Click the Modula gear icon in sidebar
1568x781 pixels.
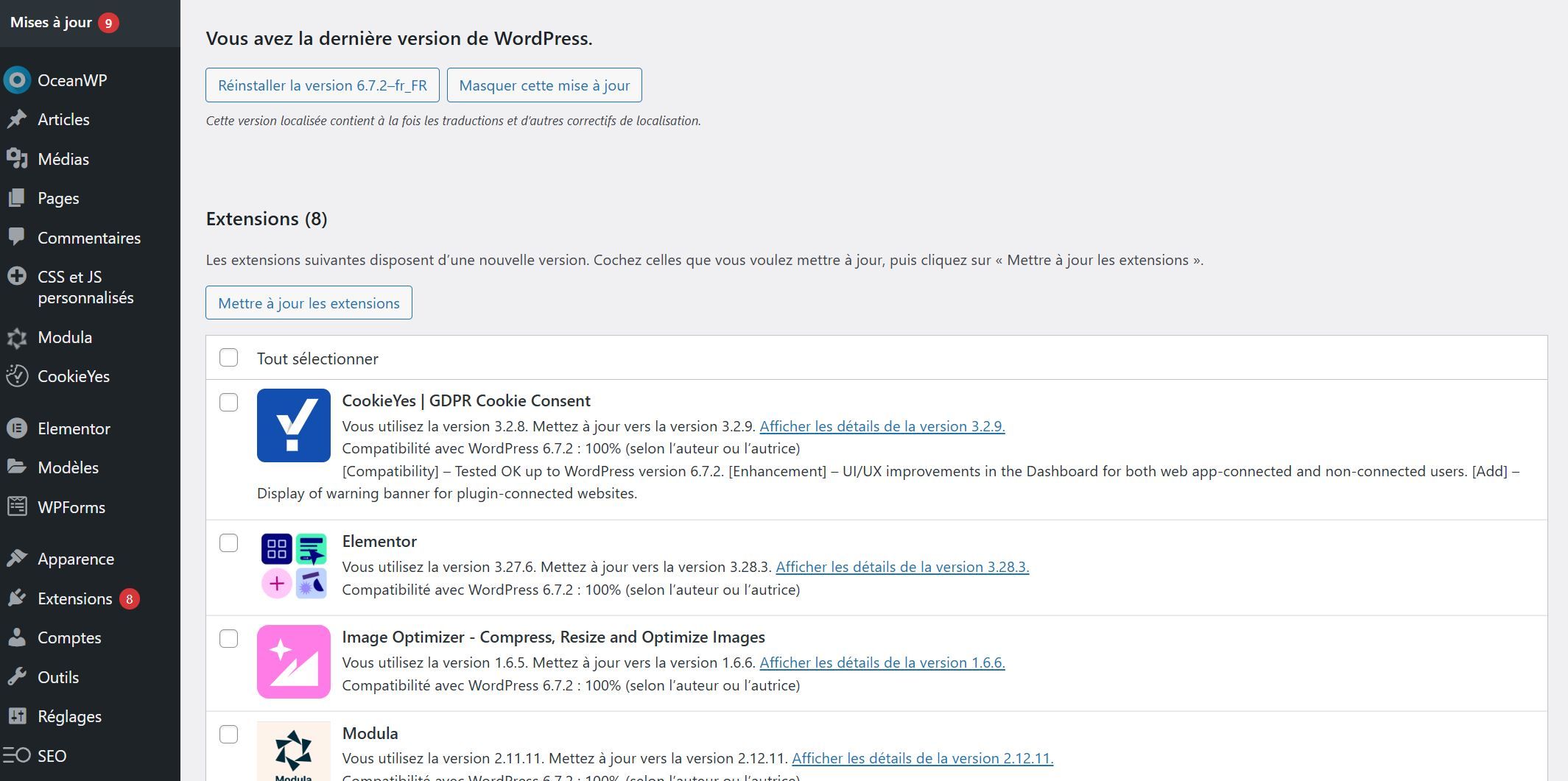point(17,337)
